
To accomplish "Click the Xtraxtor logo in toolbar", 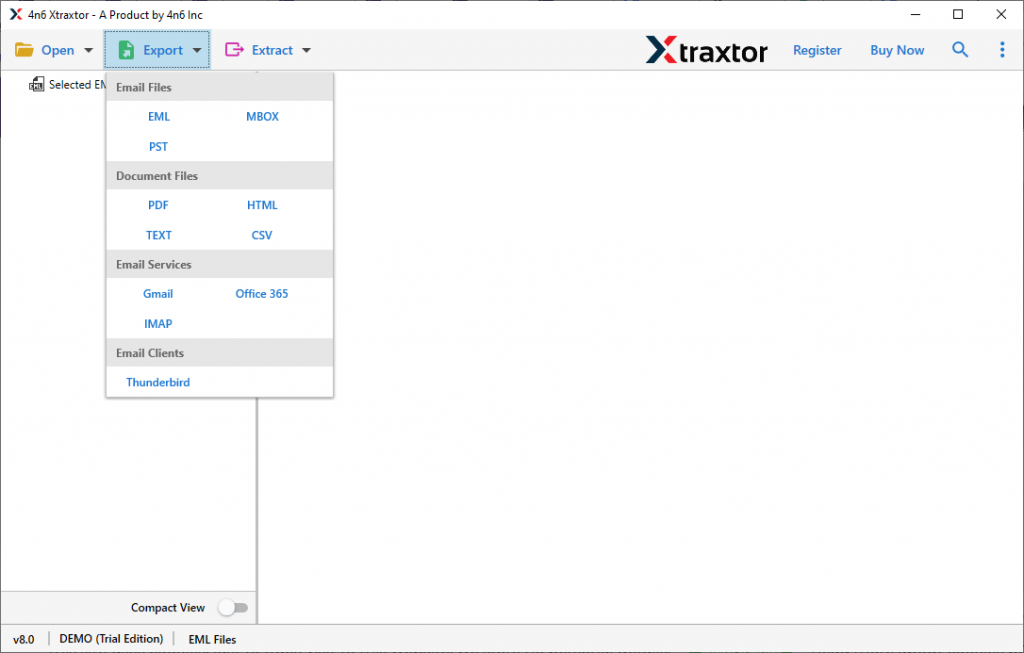I will click(x=706, y=50).
